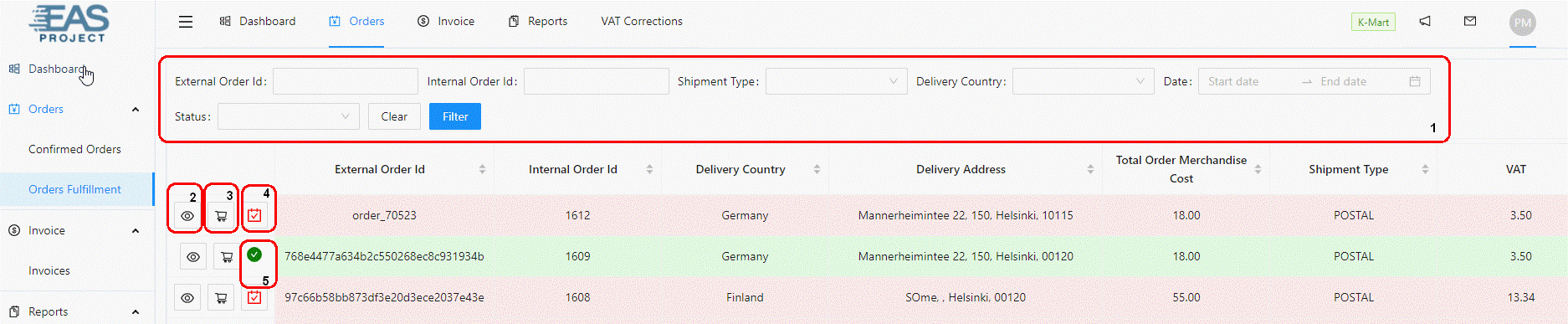Screen dimensions: 1568x324
Task: View details via eye icon for order_70523
Action: [187, 216]
